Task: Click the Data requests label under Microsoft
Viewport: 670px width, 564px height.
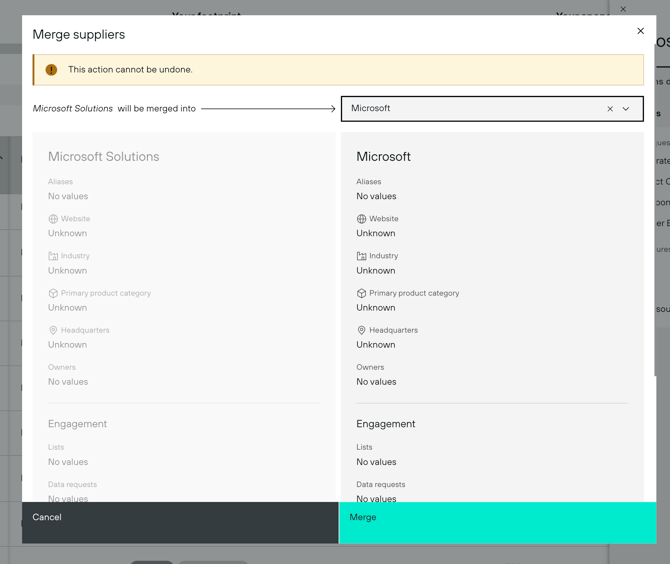Action: [381, 484]
